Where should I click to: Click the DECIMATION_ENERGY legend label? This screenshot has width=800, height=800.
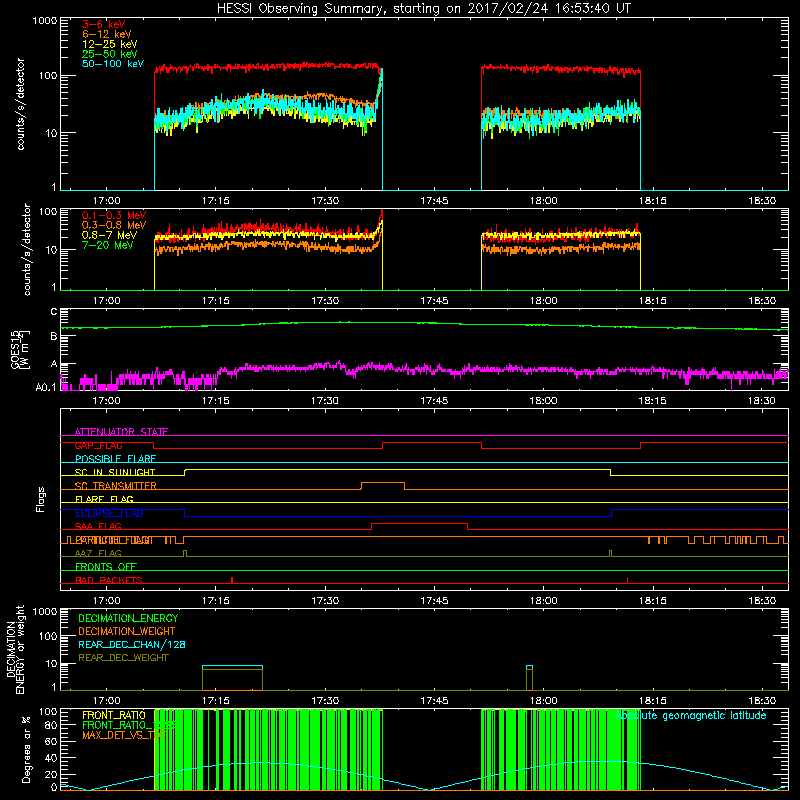point(128,618)
